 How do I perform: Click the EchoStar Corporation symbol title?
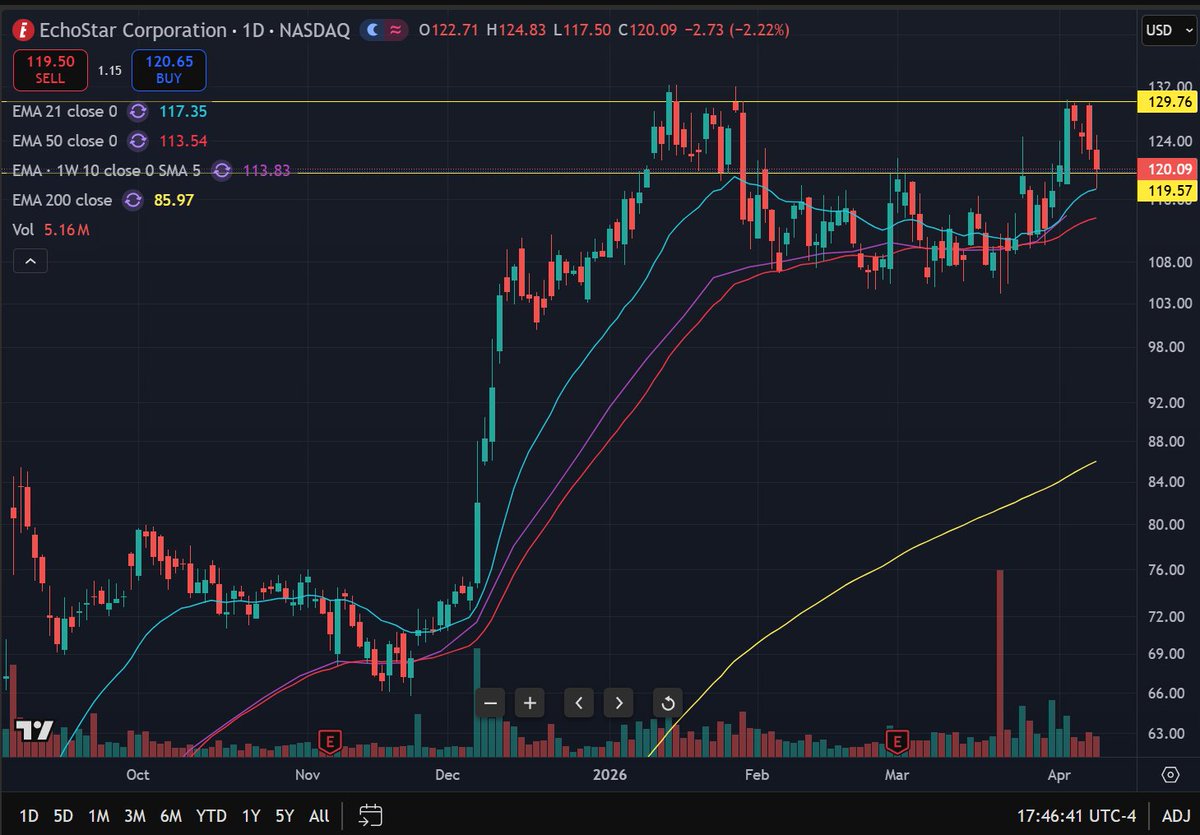133,30
